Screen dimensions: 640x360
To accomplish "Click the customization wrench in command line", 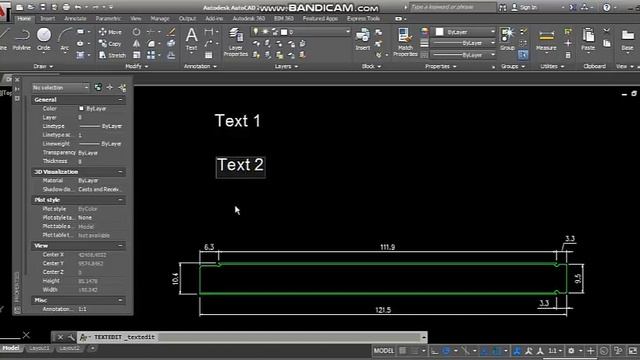I will coord(71,337).
